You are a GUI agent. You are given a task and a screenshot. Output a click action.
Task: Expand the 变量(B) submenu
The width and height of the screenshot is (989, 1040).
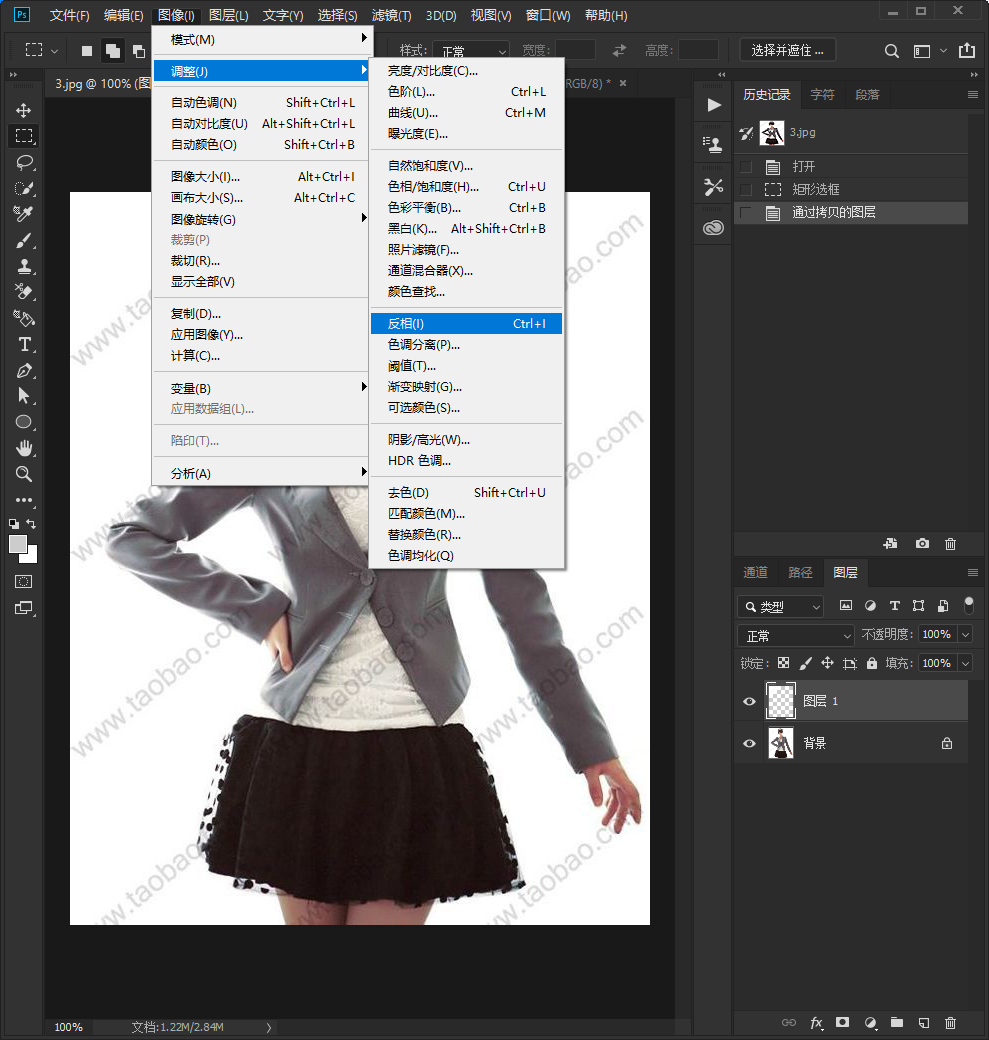click(263, 388)
